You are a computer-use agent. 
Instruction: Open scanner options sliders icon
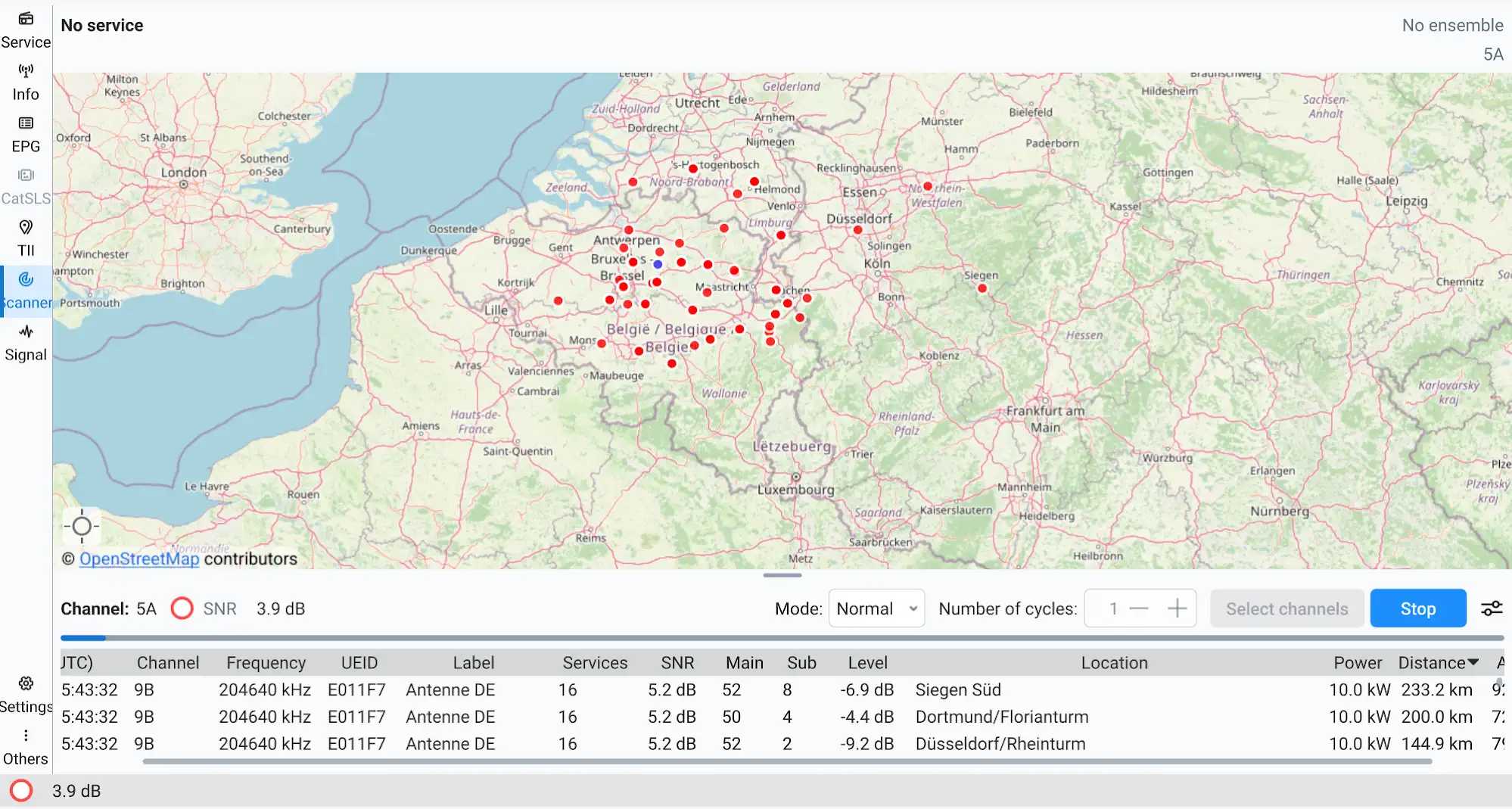click(1491, 608)
